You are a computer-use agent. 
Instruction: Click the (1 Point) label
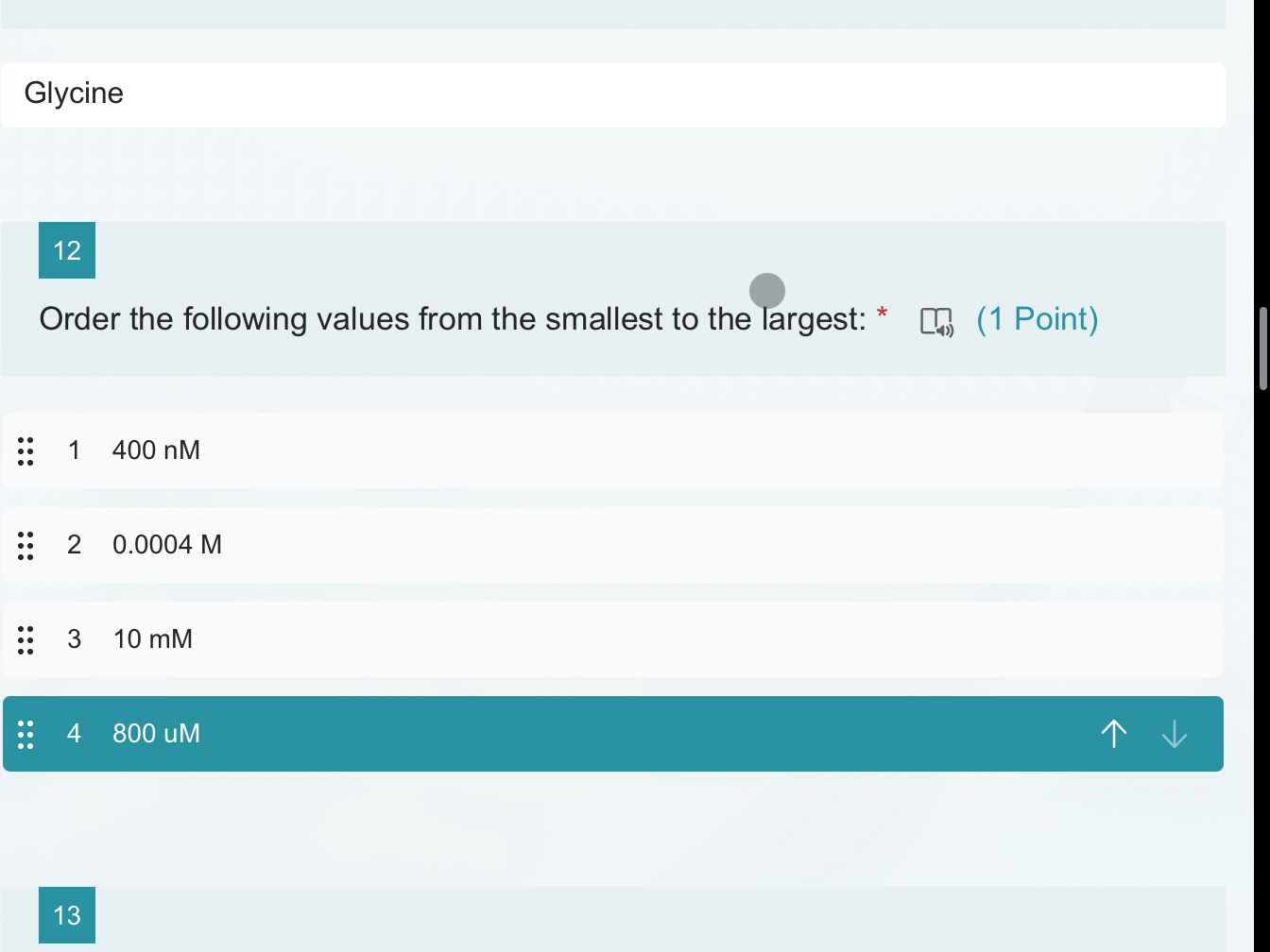tap(1037, 319)
